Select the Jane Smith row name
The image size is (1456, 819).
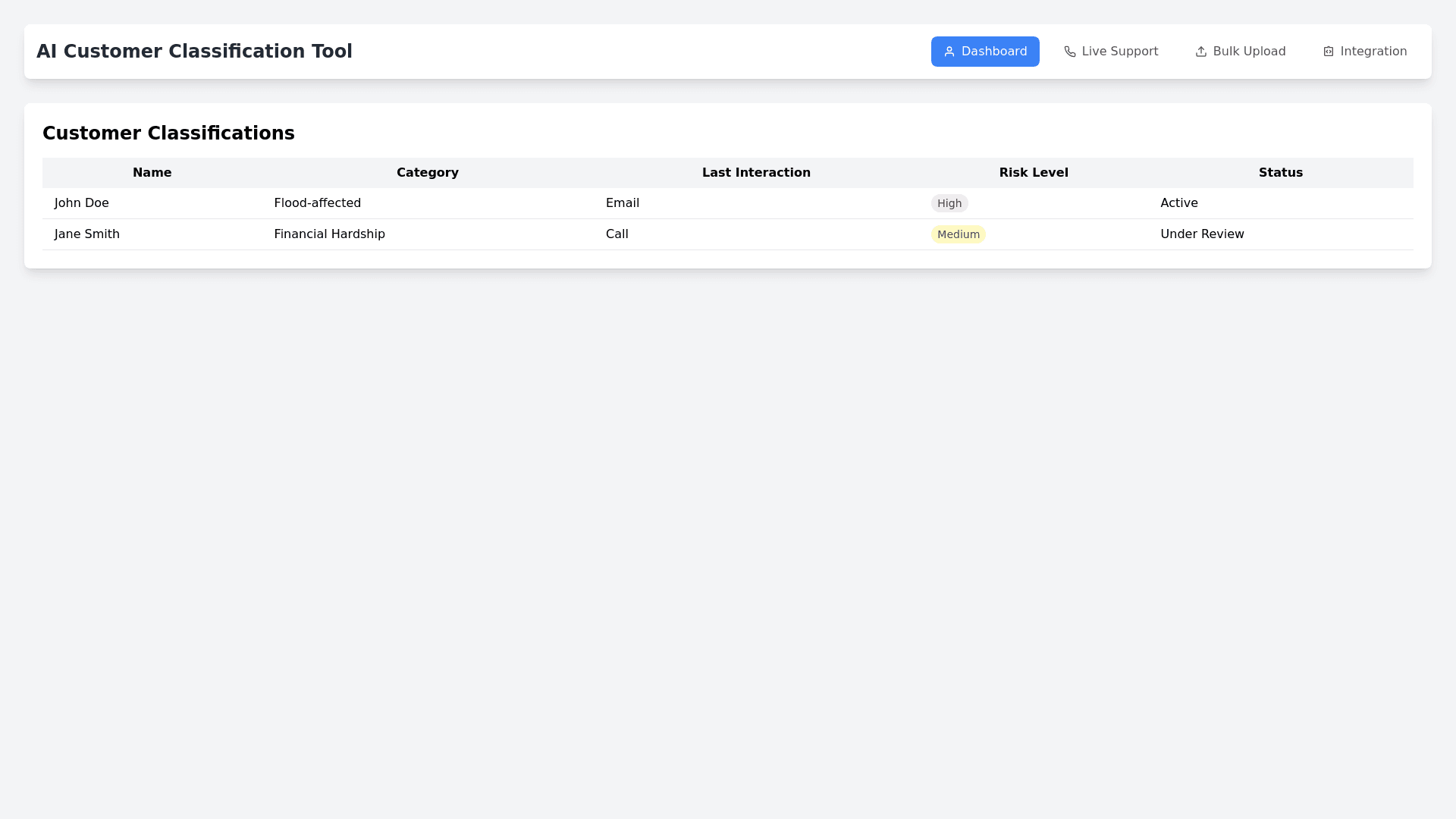[87, 234]
